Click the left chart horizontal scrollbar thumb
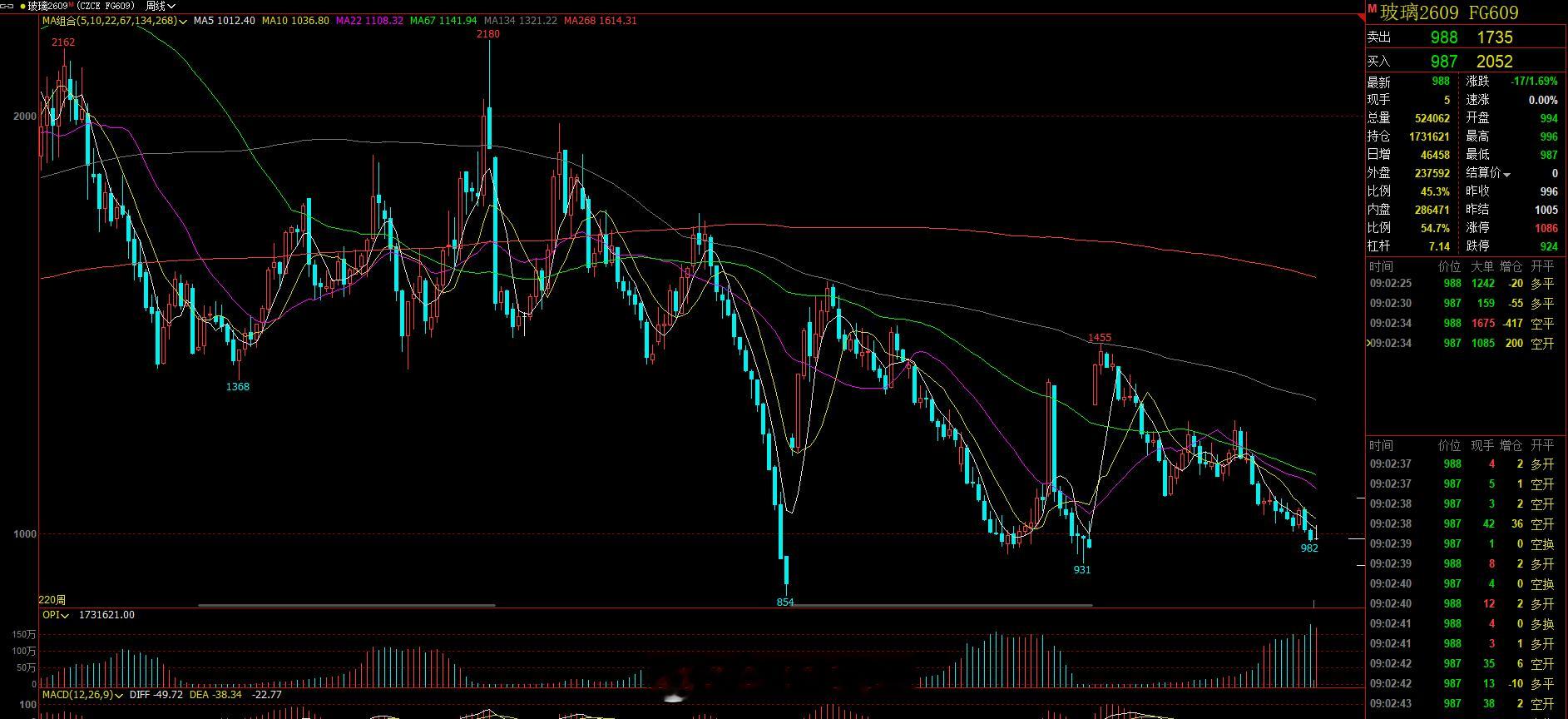Image resolution: width=1568 pixels, height=719 pixels. click(x=346, y=605)
